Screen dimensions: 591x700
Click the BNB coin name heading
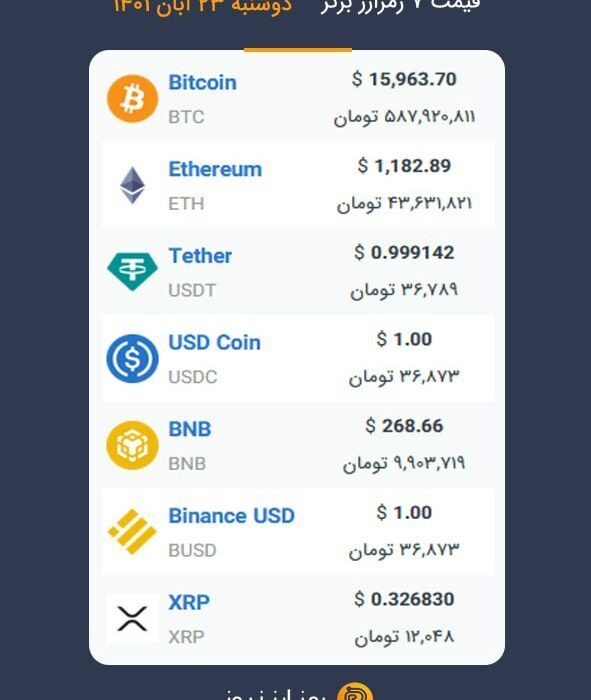(190, 429)
